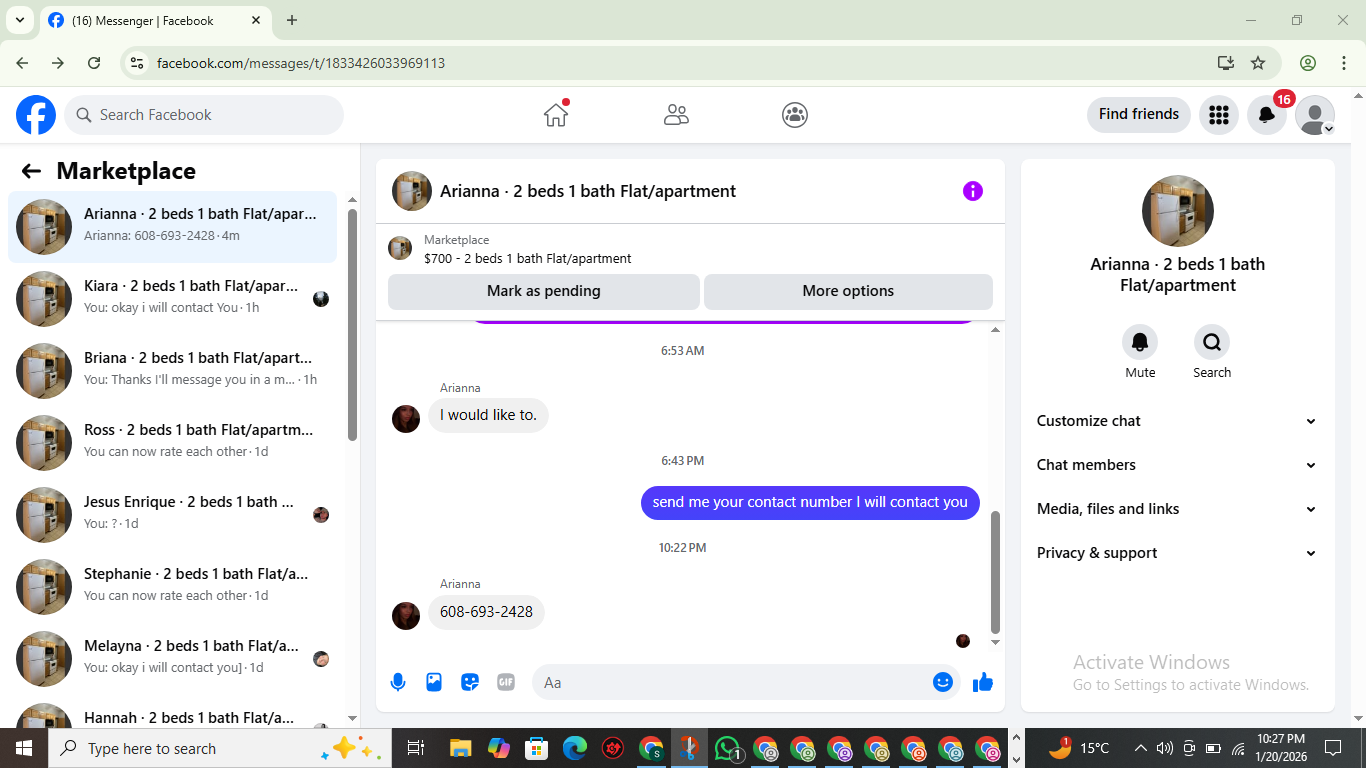Open the Melayna conversation
1366x768 pixels.
pyautogui.click(x=173, y=659)
